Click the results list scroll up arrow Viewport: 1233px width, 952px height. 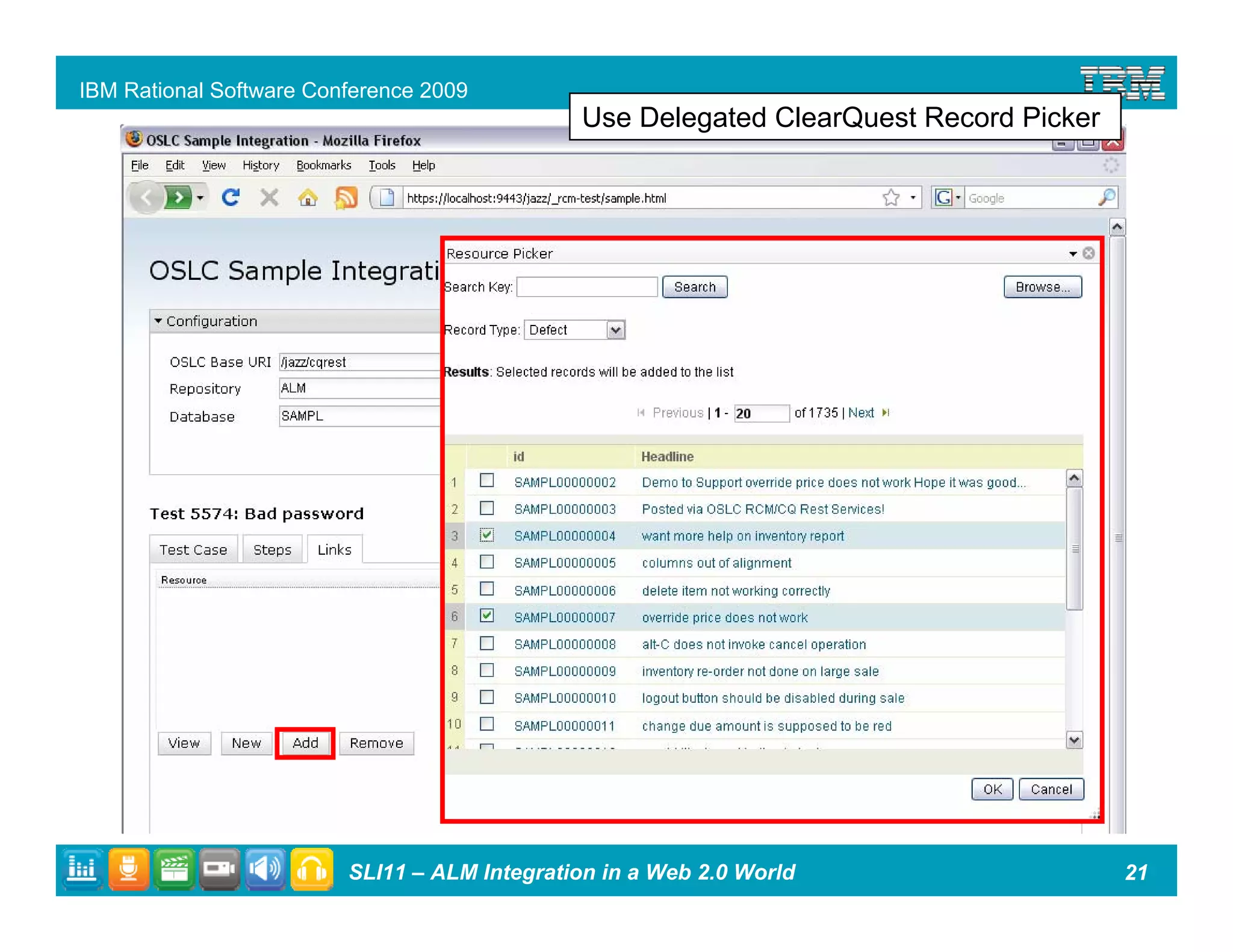click(1074, 478)
